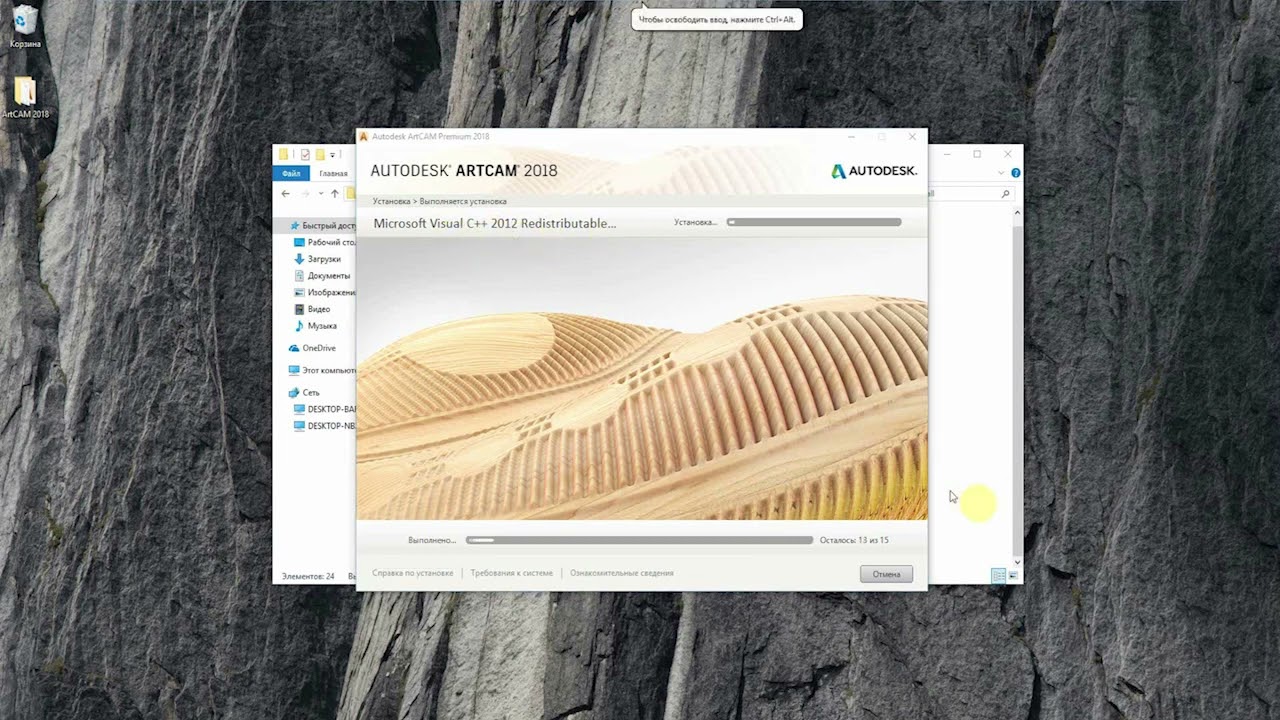Click the Explorer scrollbar up arrow
Image resolution: width=1280 pixels, height=720 pixels.
1018,212
